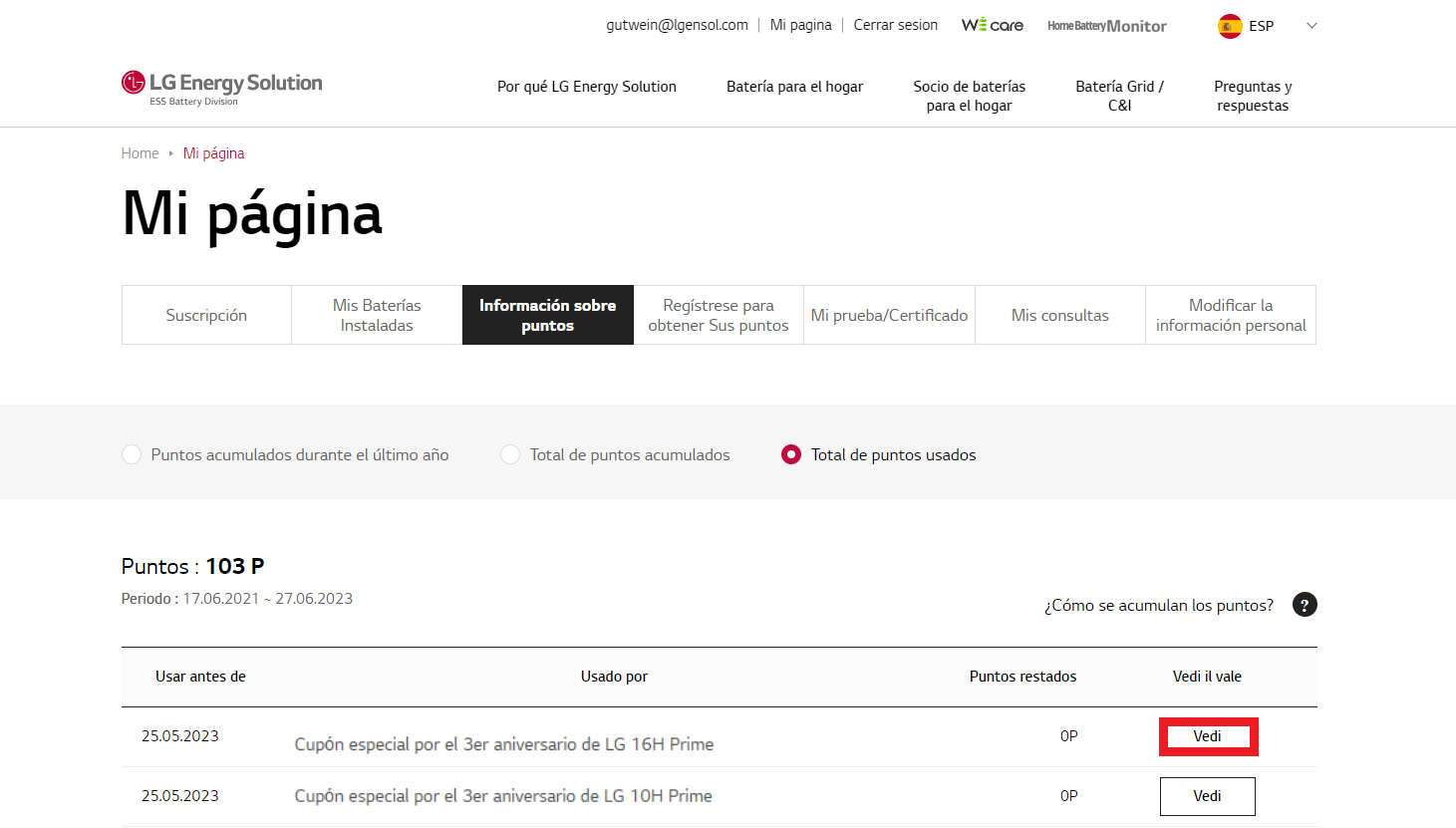1456x828 pixels.
Task: Open 'Batería para el hogar' menu
Action: point(794,87)
